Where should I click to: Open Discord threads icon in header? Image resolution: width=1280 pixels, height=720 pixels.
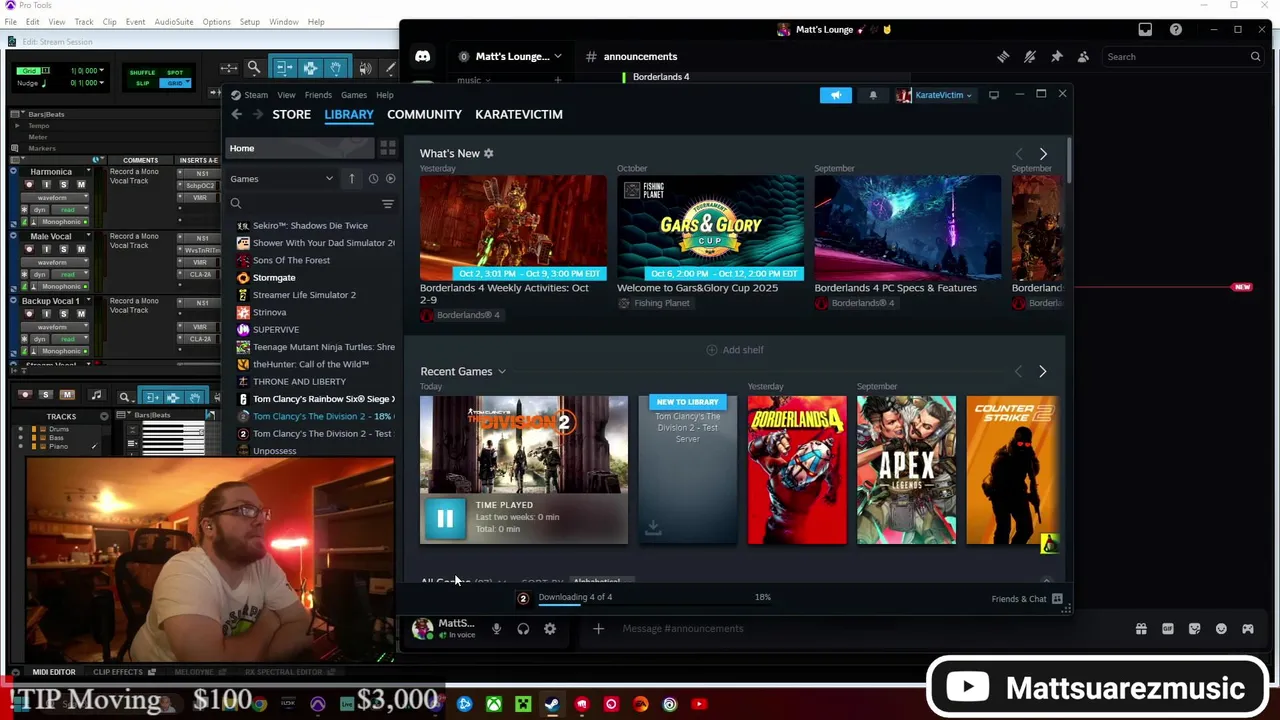click(x=1003, y=57)
